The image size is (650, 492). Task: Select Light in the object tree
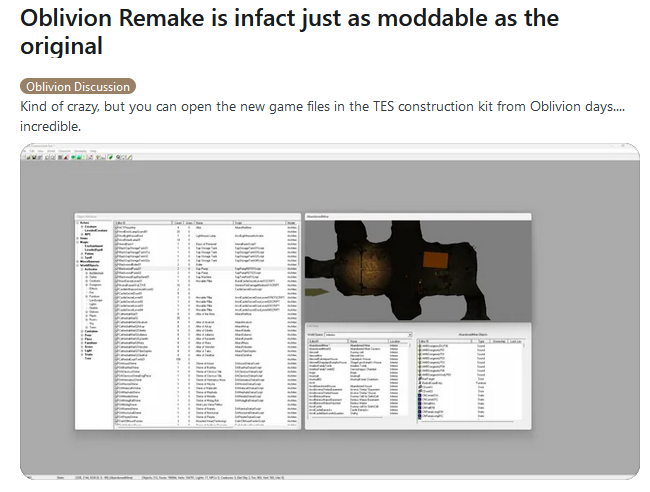point(88,351)
